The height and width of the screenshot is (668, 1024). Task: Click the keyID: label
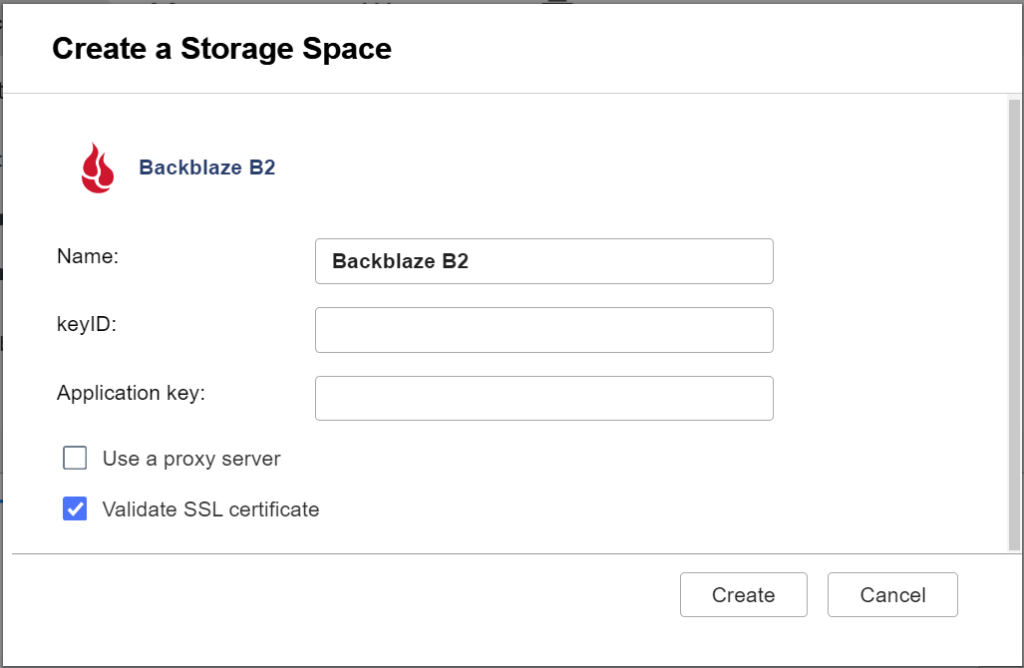click(x=87, y=325)
